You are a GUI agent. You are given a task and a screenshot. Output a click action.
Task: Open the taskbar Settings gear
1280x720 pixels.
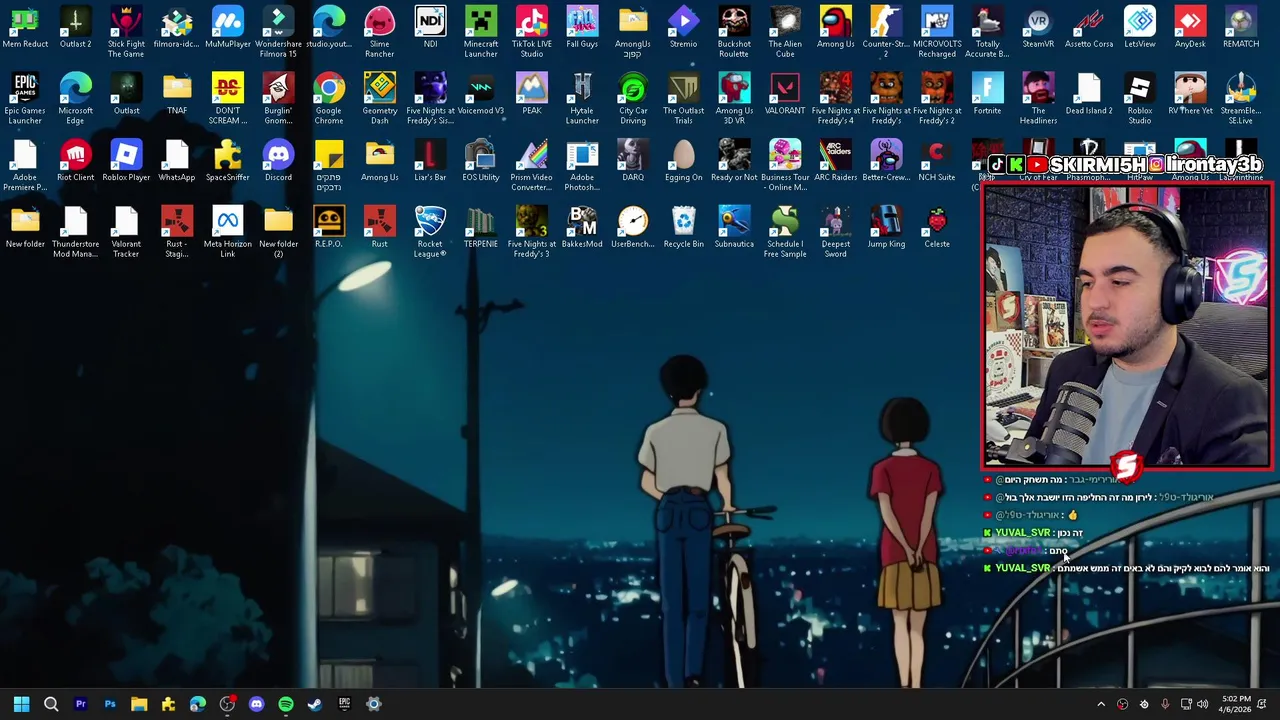click(x=374, y=704)
